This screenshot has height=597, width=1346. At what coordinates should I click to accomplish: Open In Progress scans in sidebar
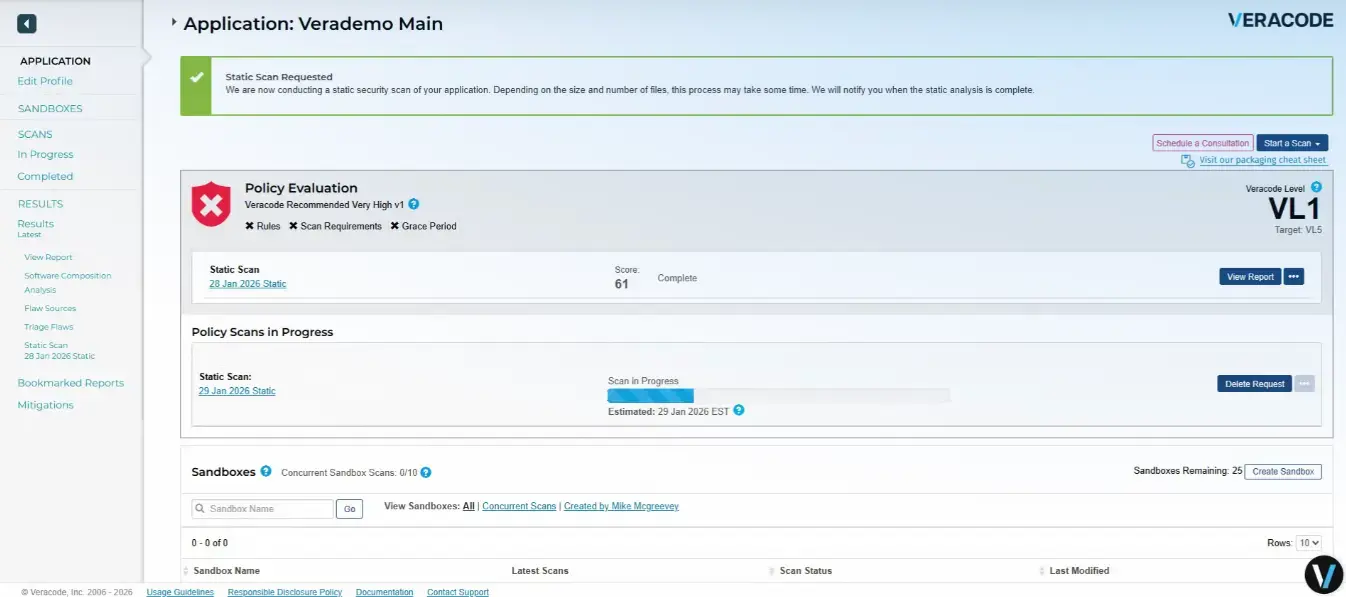[x=45, y=154]
